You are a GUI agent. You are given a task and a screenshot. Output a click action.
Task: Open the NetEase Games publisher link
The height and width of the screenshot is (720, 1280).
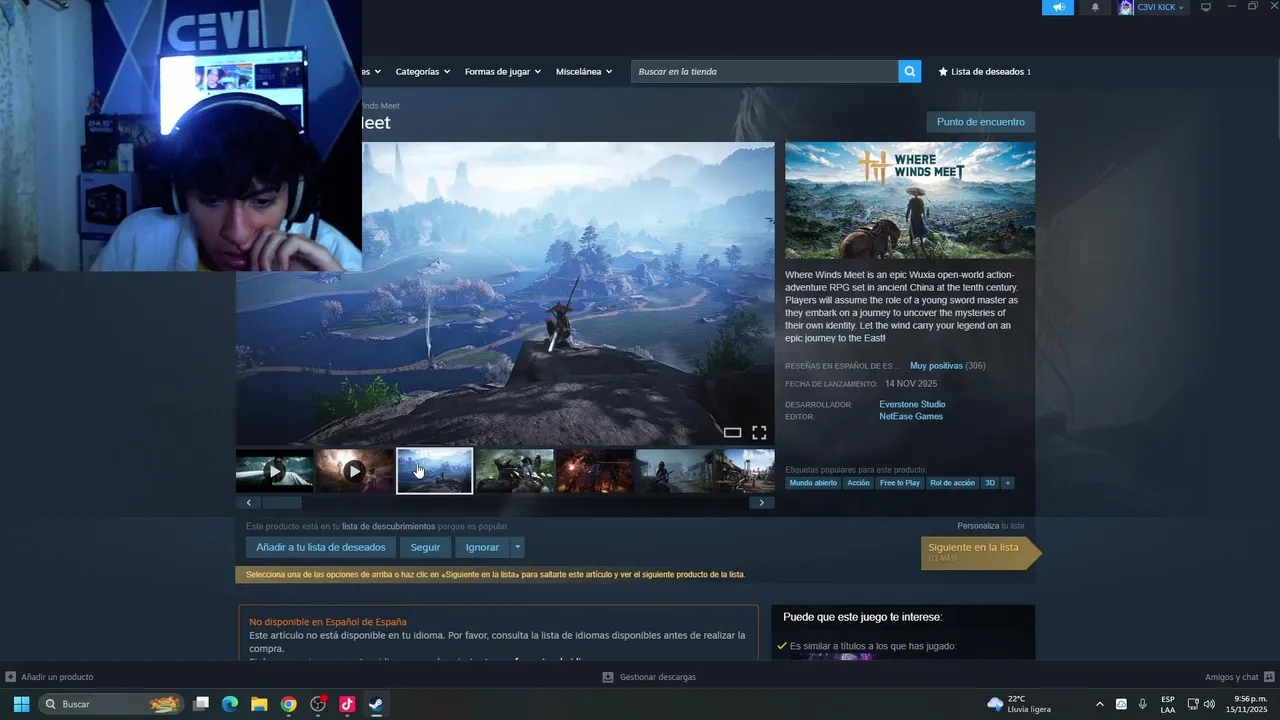(x=911, y=416)
